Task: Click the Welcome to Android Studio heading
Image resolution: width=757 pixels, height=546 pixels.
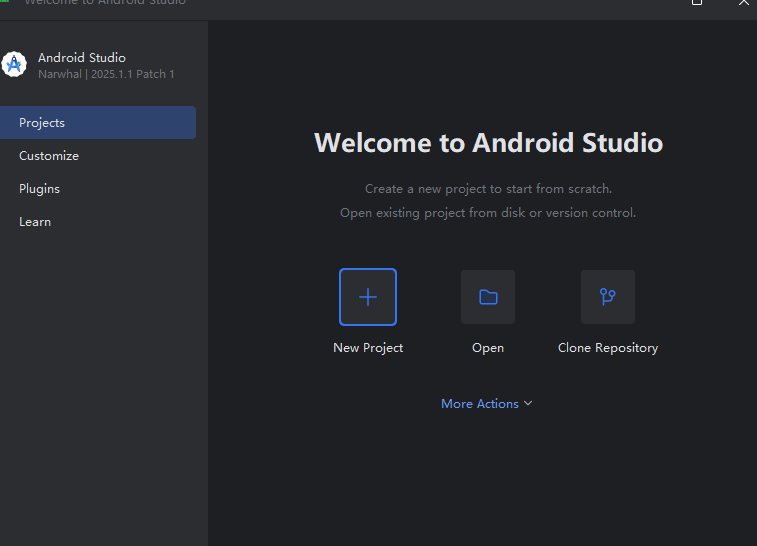Action: pyautogui.click(x=488, y=143)
